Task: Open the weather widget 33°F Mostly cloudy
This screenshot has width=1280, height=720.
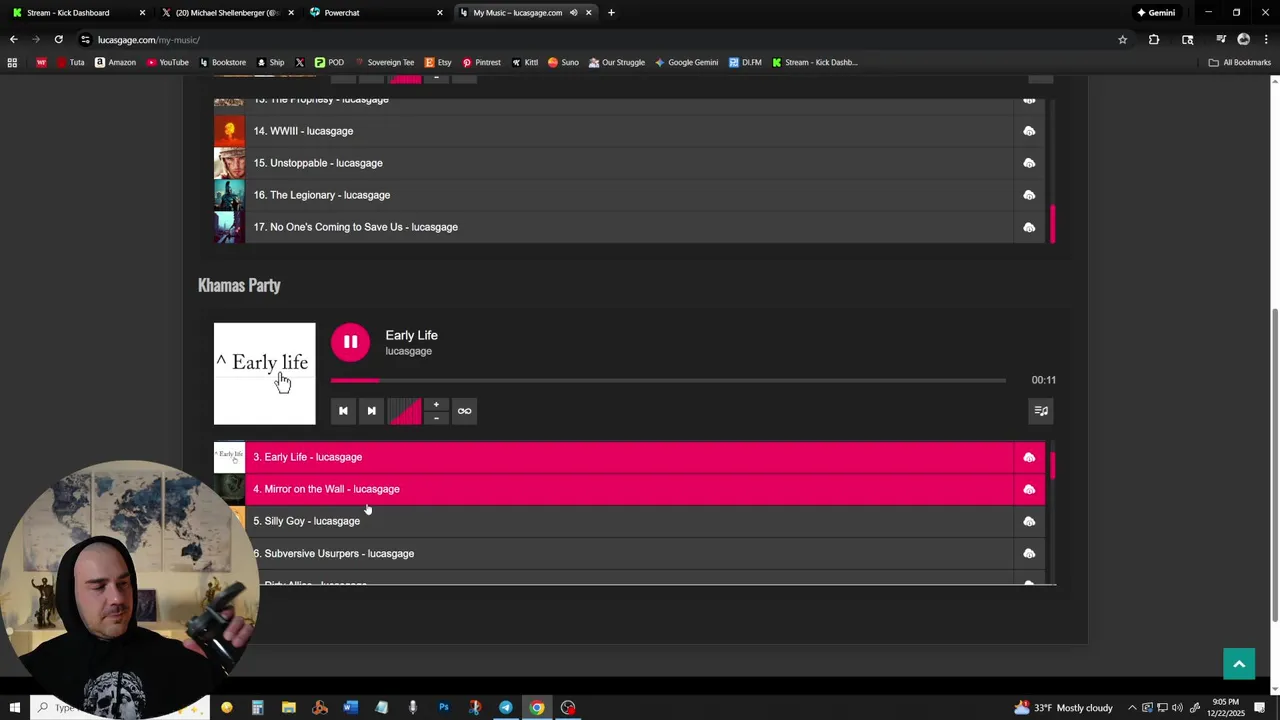Action: tap(1063, 708)
